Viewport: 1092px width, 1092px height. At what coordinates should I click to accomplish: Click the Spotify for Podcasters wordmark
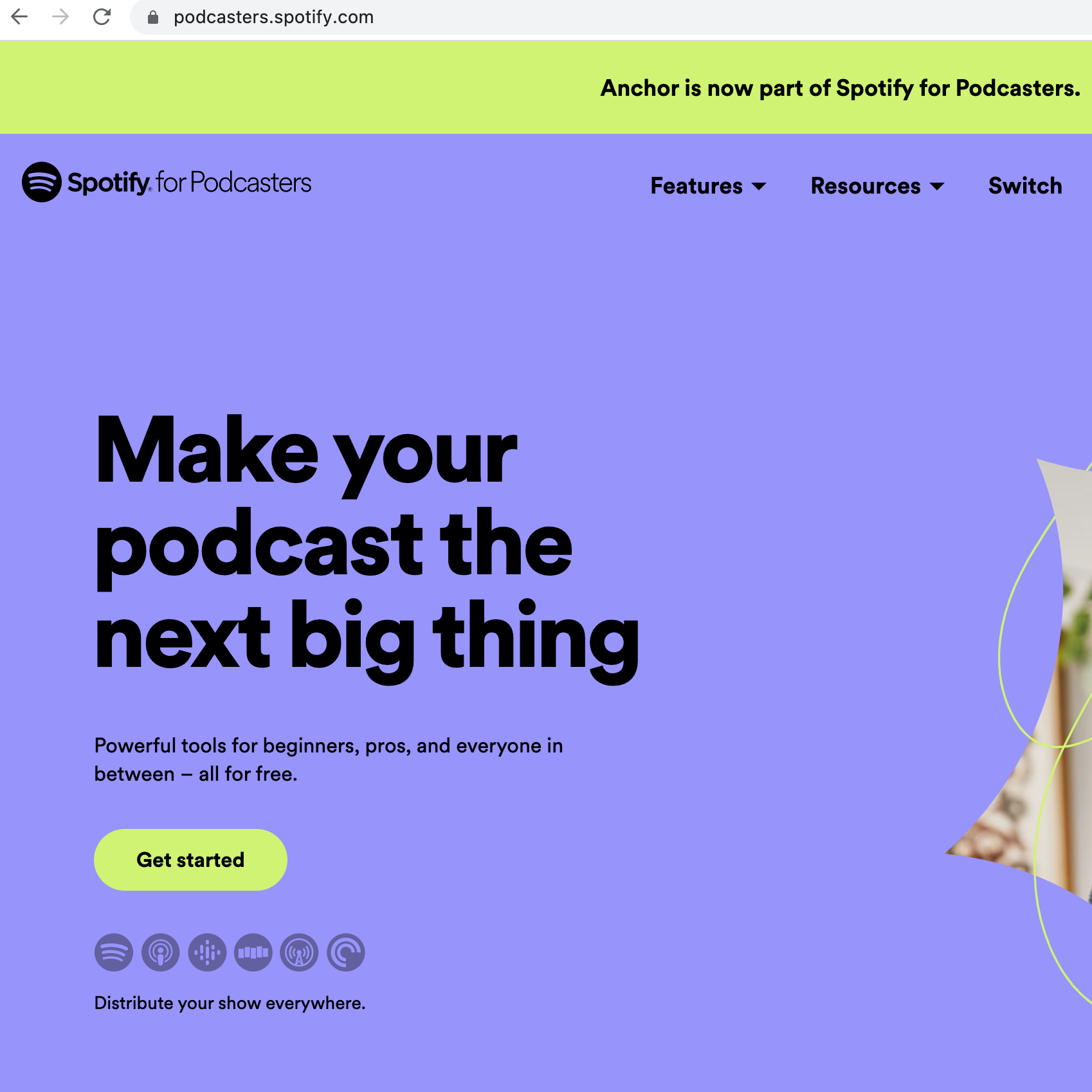point(190,183)
